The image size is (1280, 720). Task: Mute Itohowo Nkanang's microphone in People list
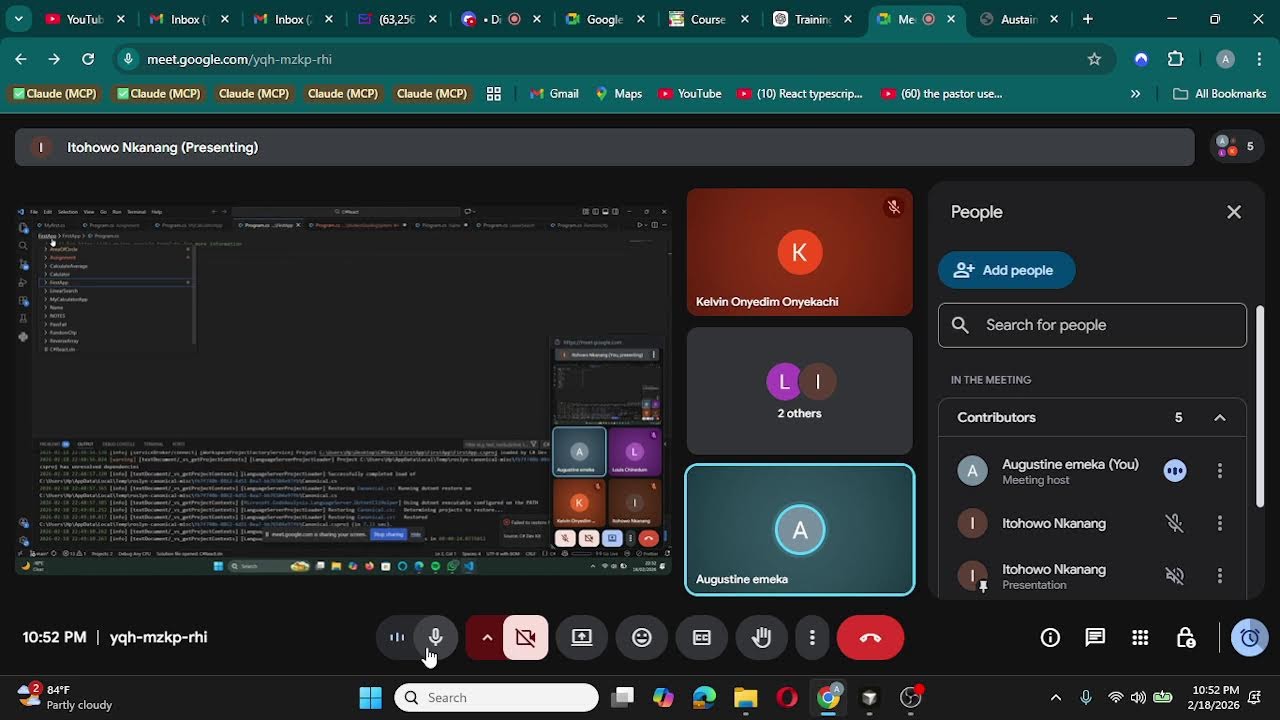coord(1175,523)
